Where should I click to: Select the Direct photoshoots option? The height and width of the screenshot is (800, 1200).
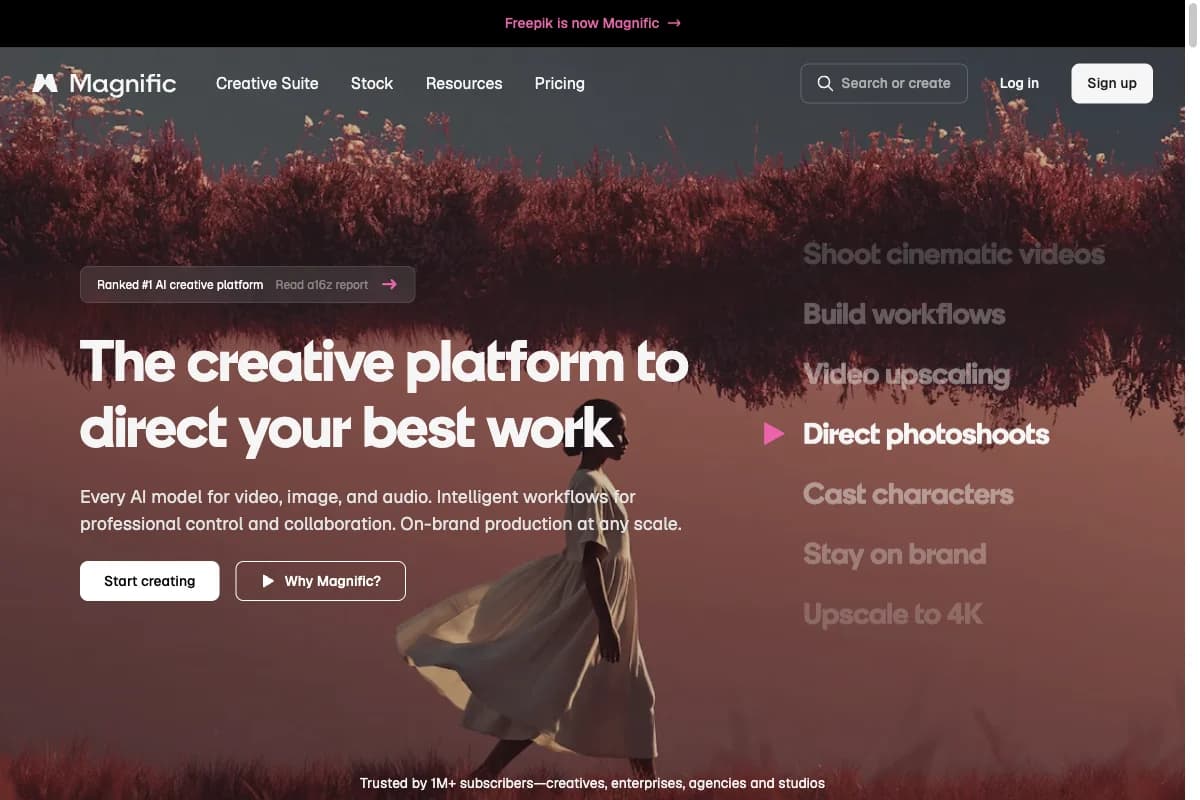pyautogui.click(x=926, y=434)
